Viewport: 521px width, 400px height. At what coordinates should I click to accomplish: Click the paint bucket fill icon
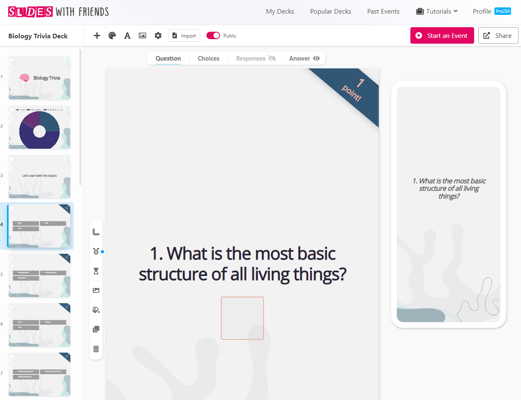(96, 310)
